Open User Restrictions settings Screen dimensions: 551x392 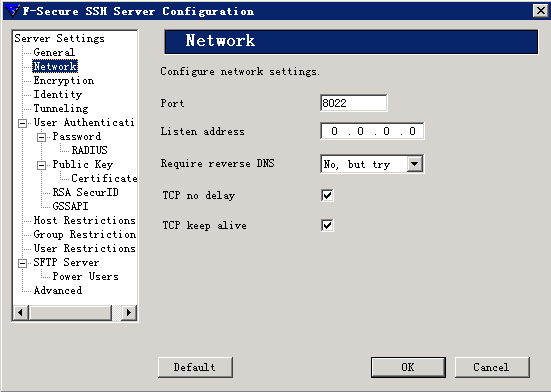pos(84,249)
